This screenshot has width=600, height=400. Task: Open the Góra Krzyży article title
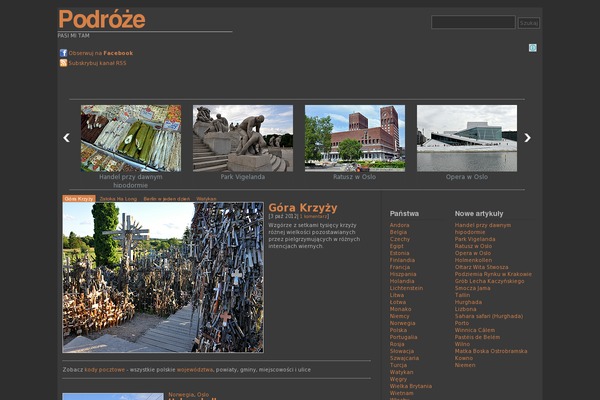(x=303, y=208)
